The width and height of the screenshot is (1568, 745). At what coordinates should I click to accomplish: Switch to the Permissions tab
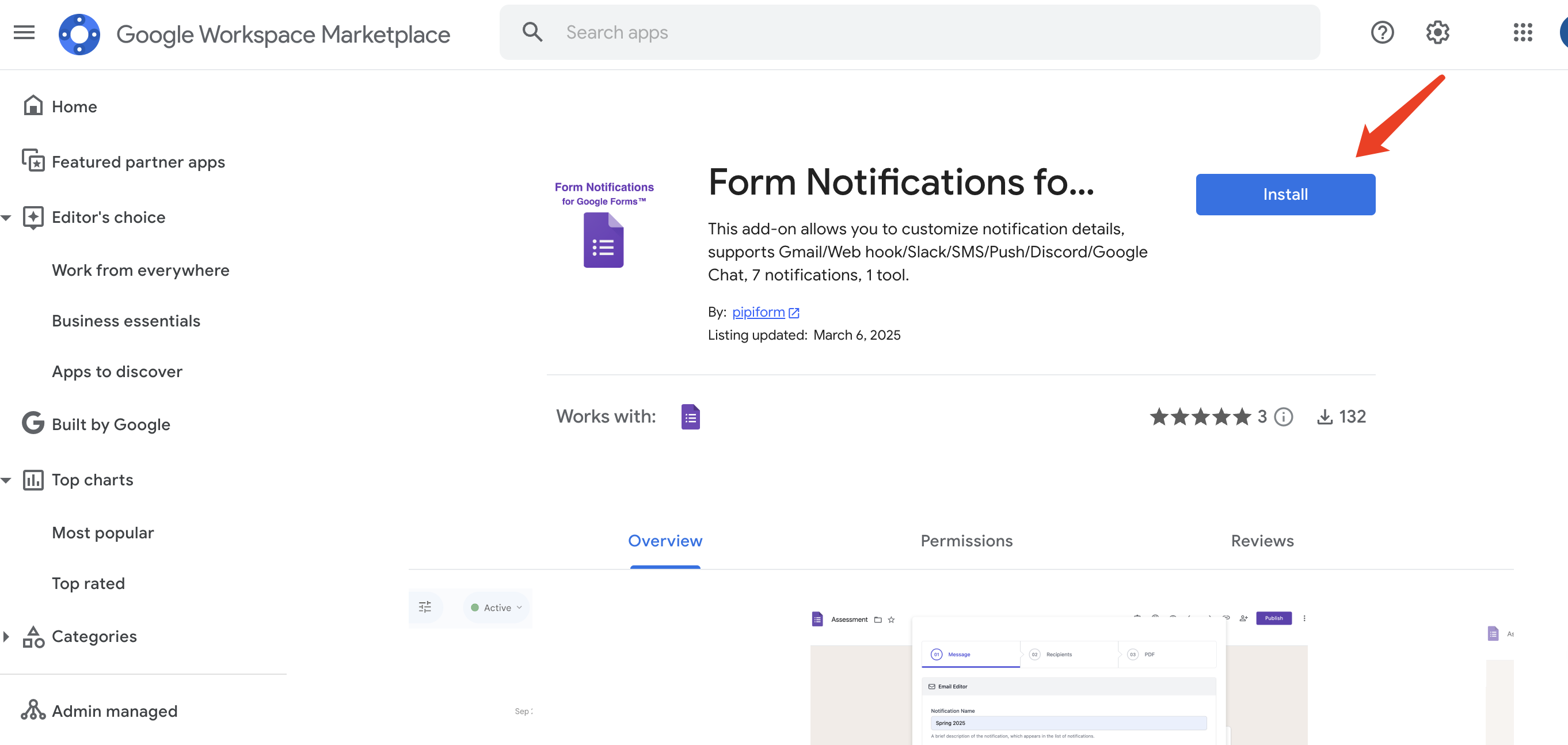click(966, 541)
